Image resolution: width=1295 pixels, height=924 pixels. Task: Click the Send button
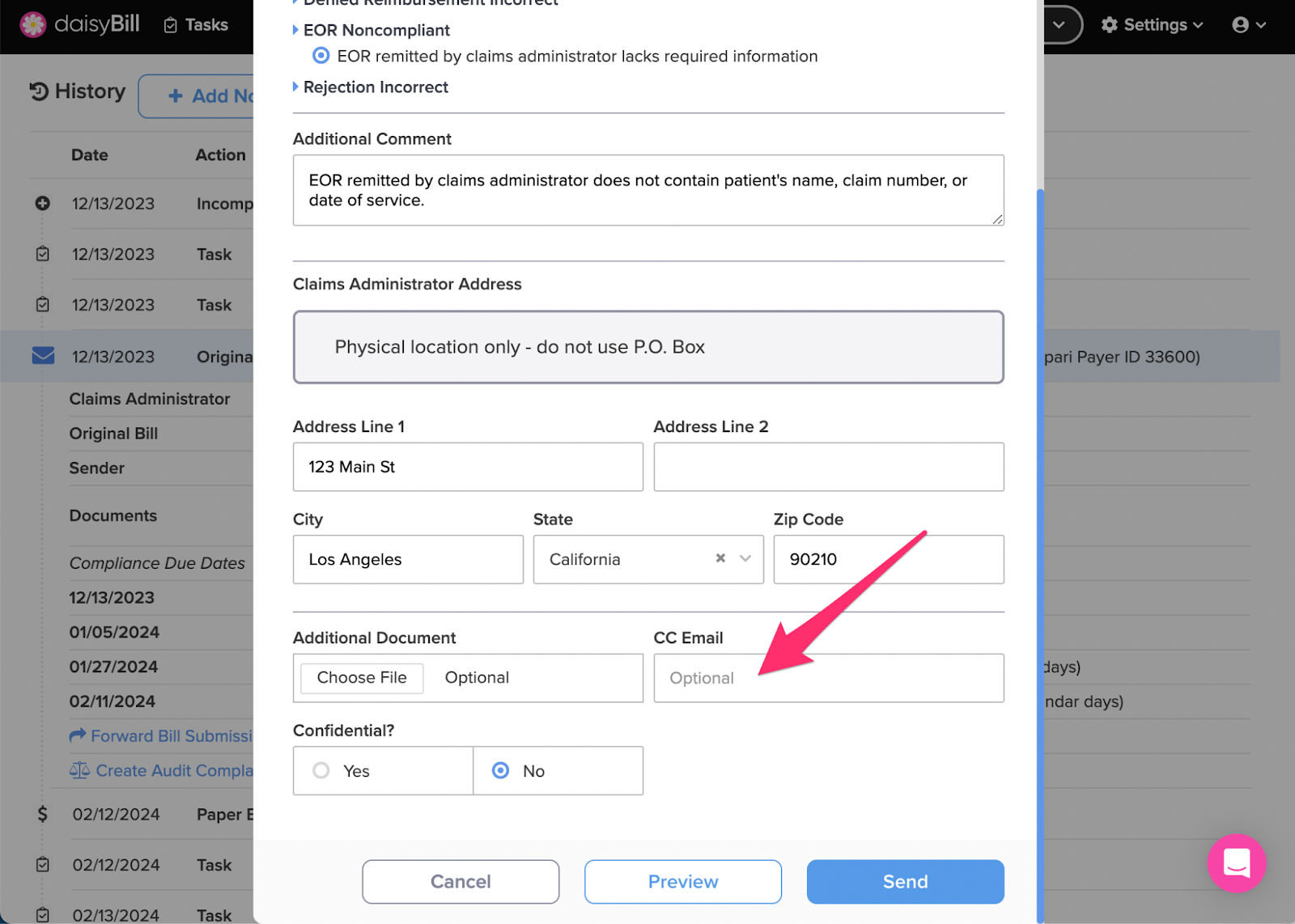905,881
